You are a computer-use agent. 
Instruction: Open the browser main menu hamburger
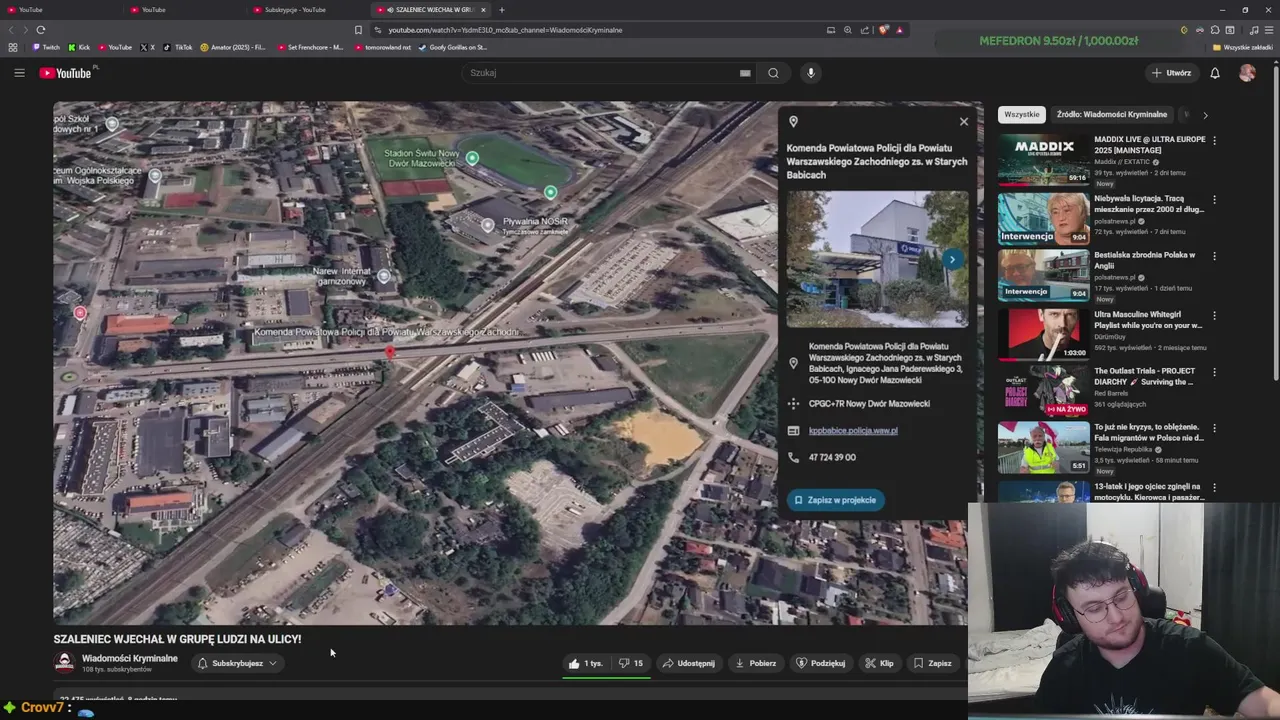(1268, 30)
